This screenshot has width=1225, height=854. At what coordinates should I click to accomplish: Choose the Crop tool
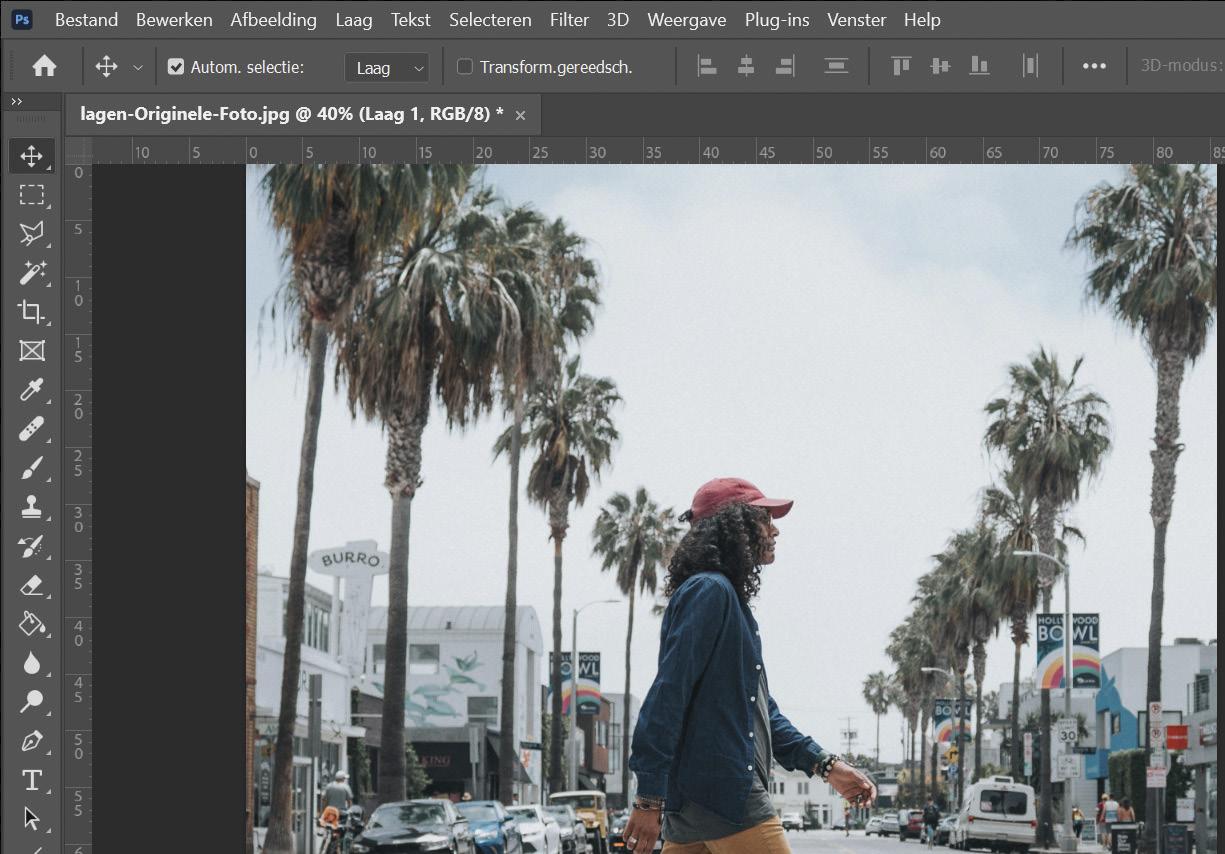pos(32,311)
